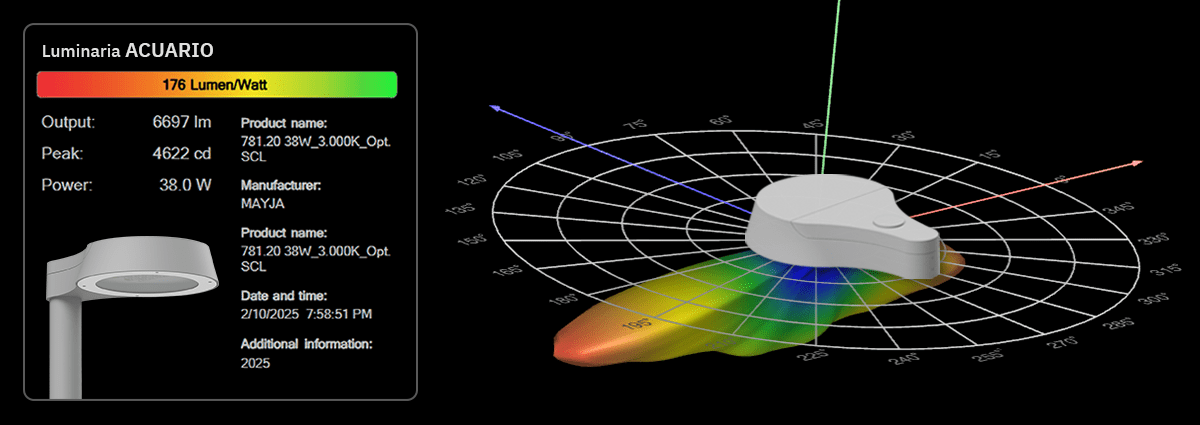Select the timestamp 2/10/2025 7:58:51 PM
Image resolution: width=1200 pixels, height=425 pixels.
307,314
